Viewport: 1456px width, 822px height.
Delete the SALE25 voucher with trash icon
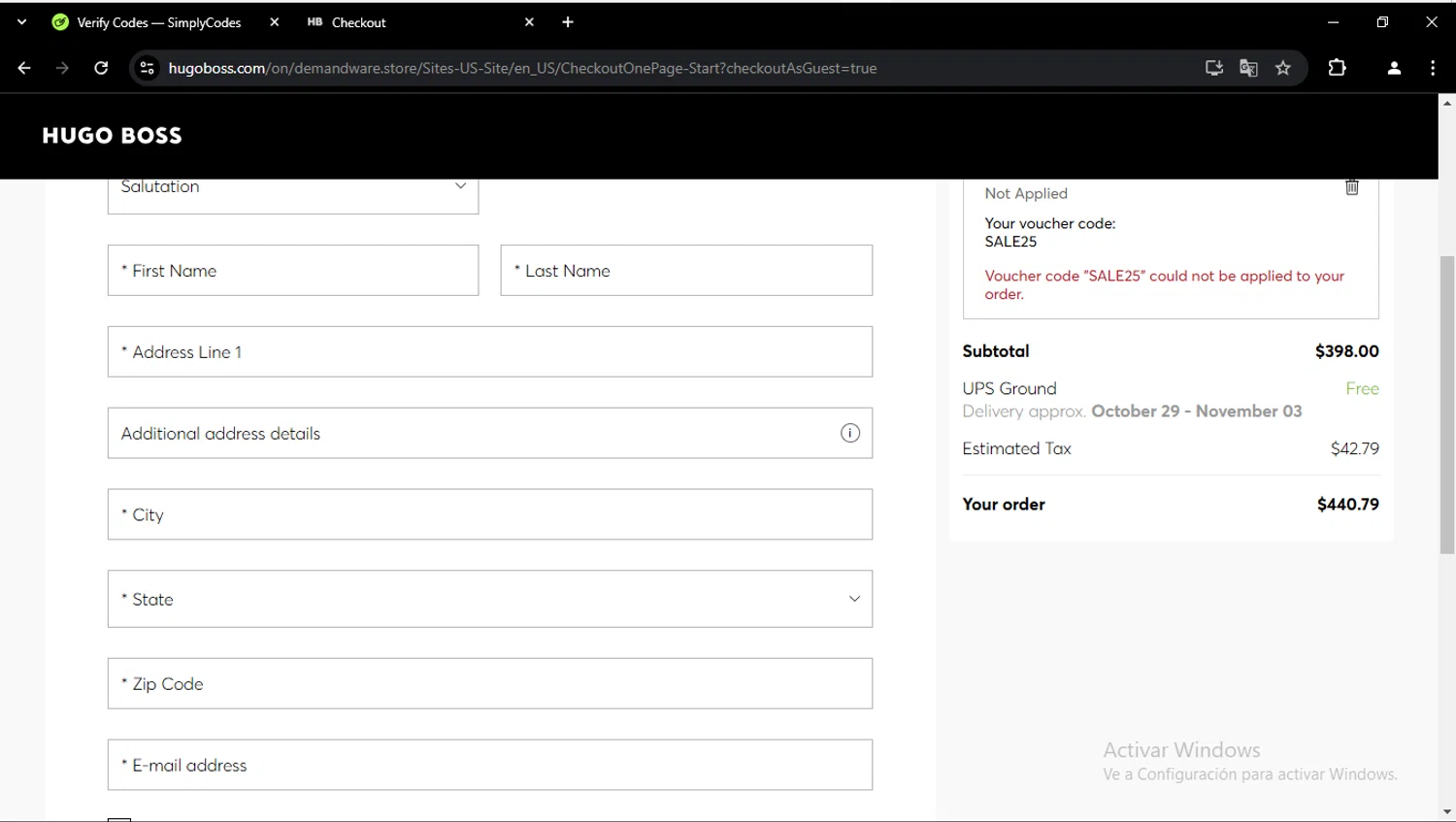pos(1352,187)
